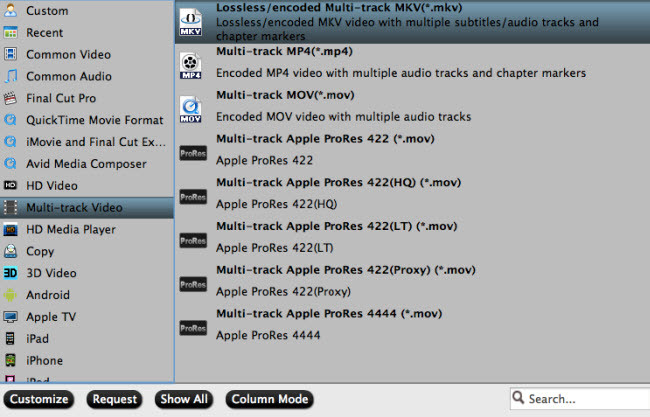The height and width of the screenshot is (417, 650).
Task: Click the Multi-track Video filmstrip icon
Action: coord(10,207)
